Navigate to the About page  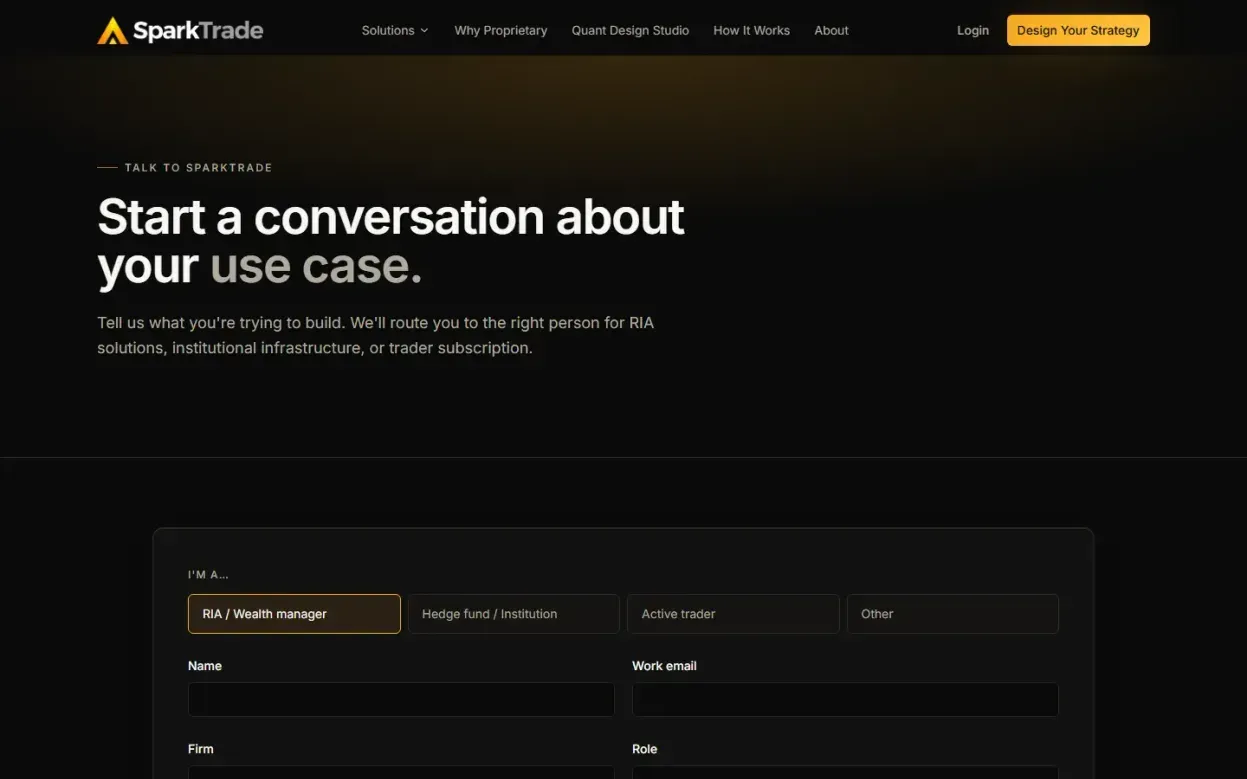[x=831, y=31]
